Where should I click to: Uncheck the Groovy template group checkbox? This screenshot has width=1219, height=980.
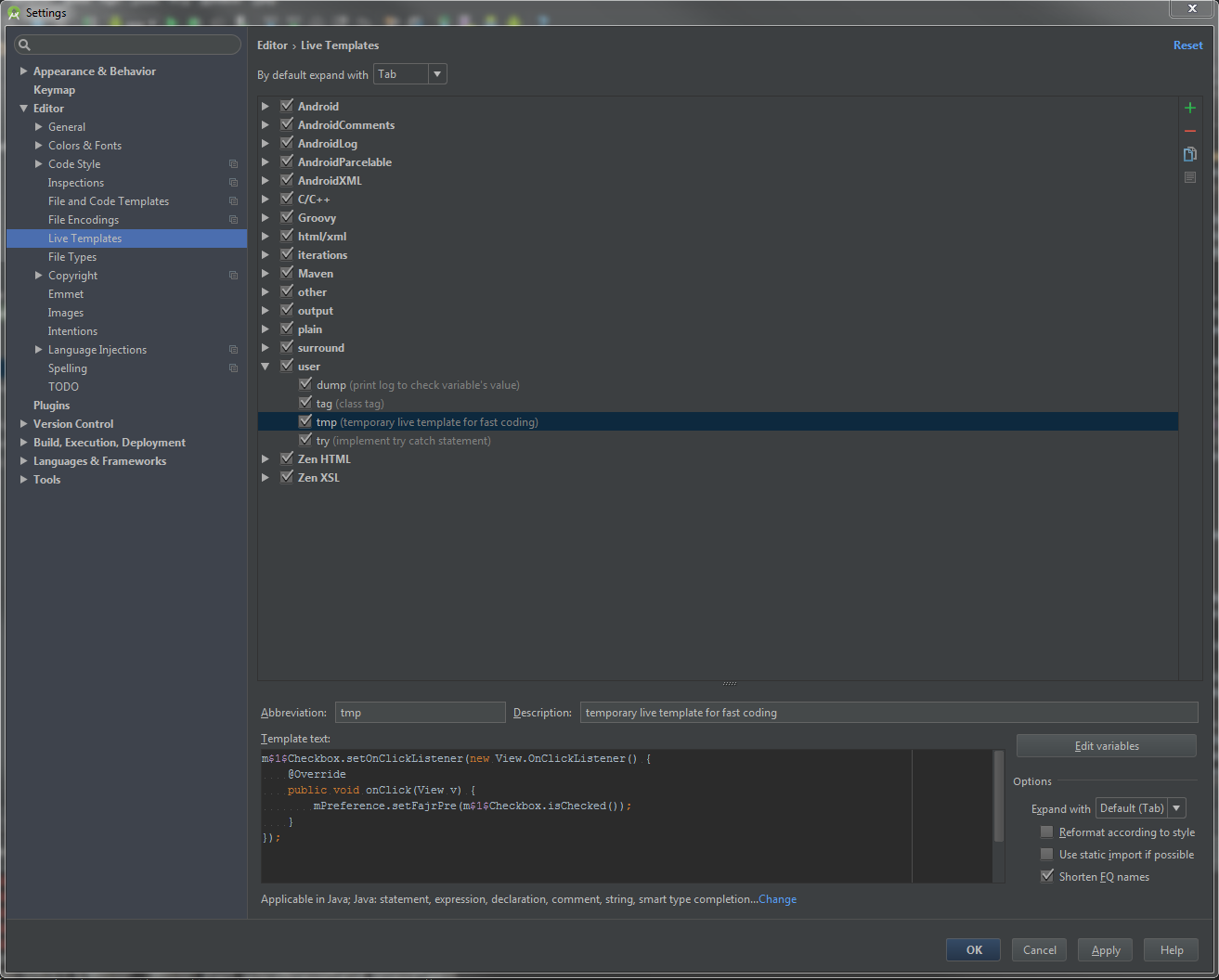[x=287, y=217]
